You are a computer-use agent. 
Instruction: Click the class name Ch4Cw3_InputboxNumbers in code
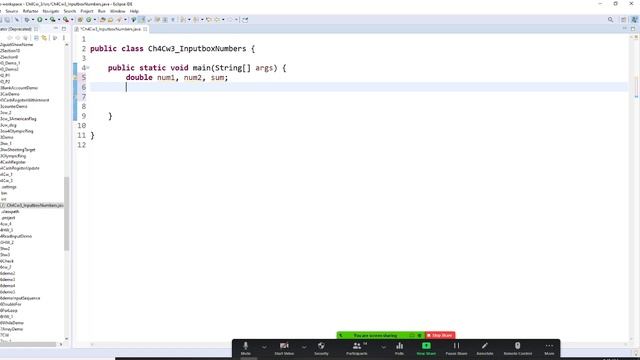197,49
